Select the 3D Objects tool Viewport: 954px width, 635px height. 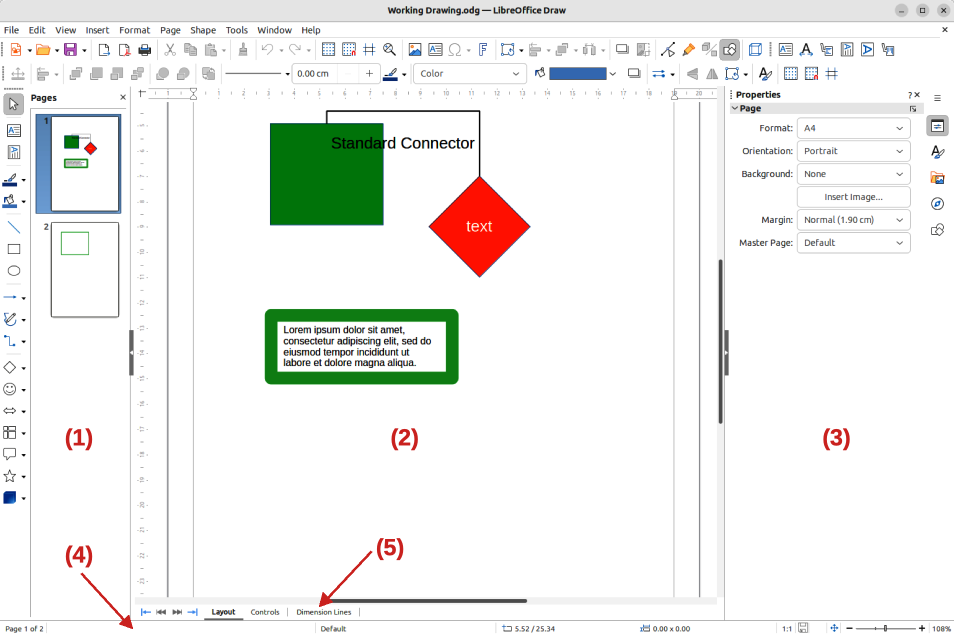click(x=10, y=498)
